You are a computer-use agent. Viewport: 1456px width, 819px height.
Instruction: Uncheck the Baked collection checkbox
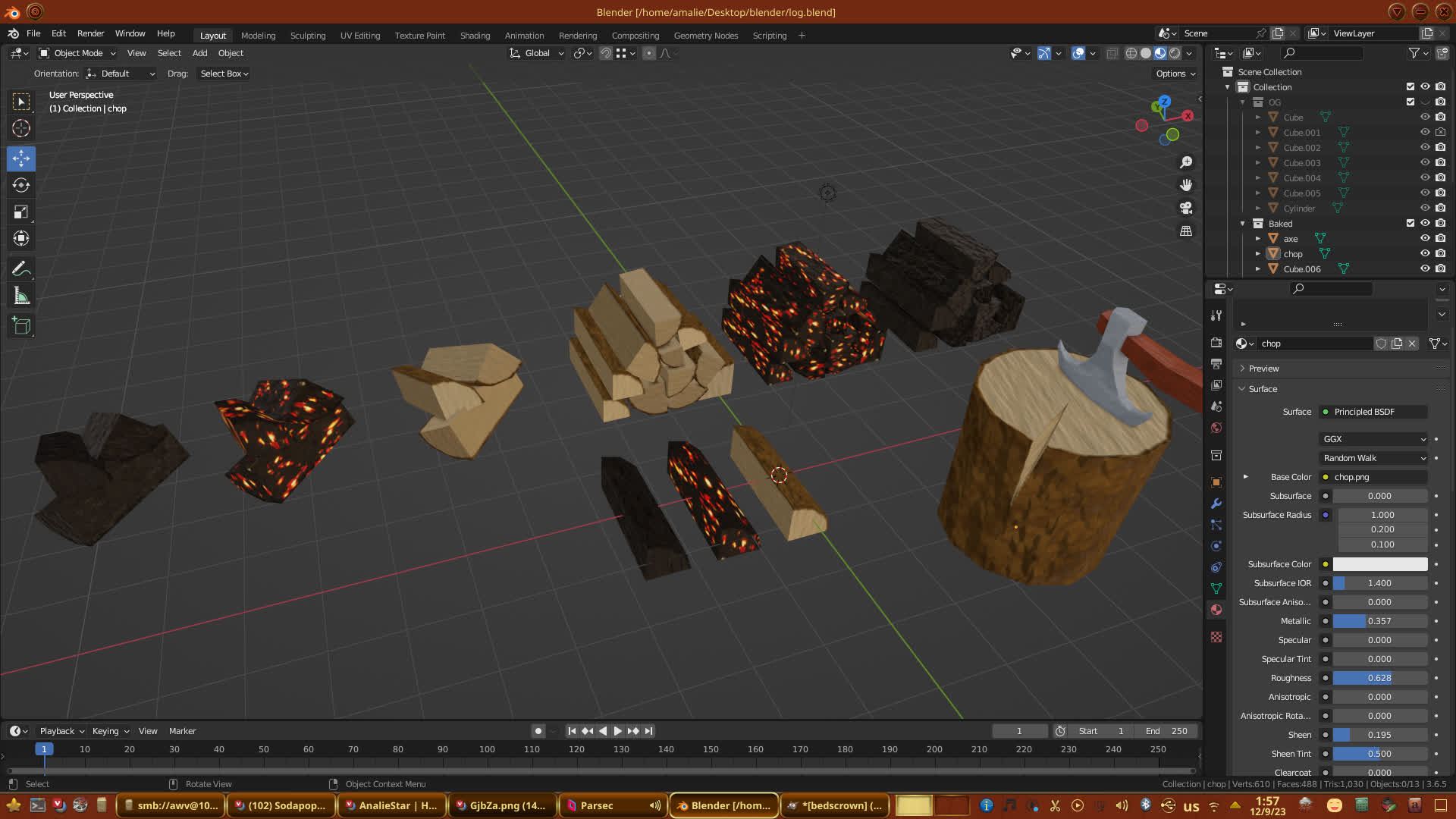(x=1410, y=223)
